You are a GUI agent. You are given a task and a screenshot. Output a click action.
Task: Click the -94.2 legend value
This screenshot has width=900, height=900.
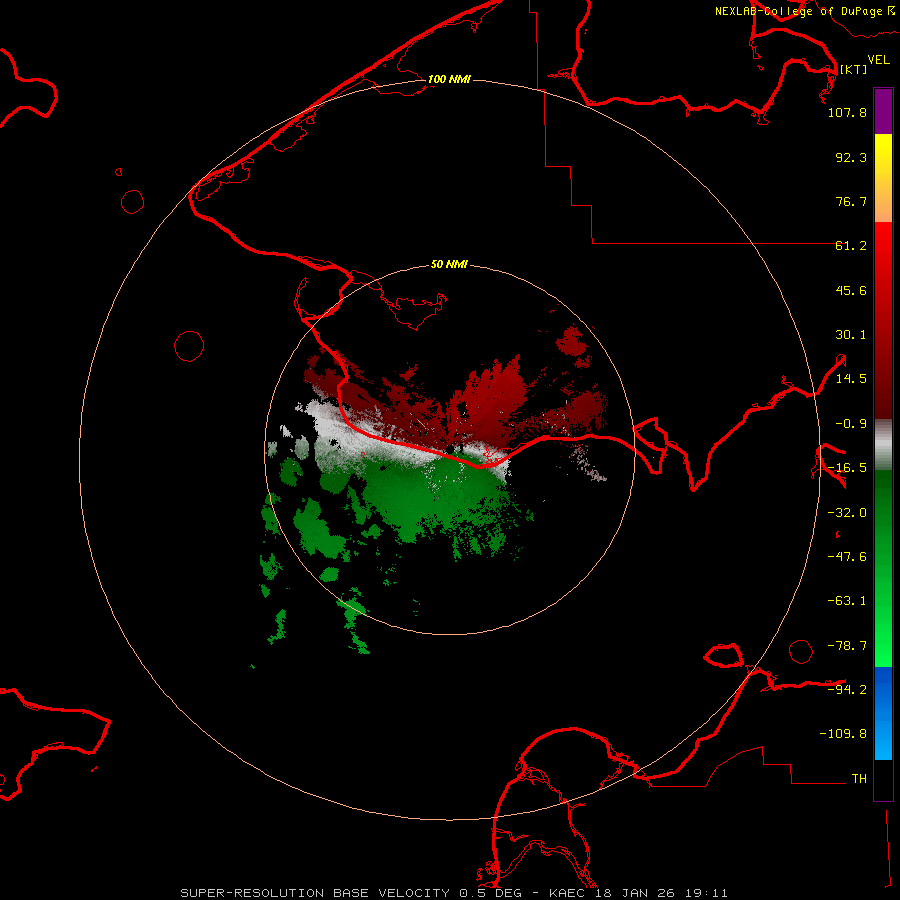click(x=847, y=689)
